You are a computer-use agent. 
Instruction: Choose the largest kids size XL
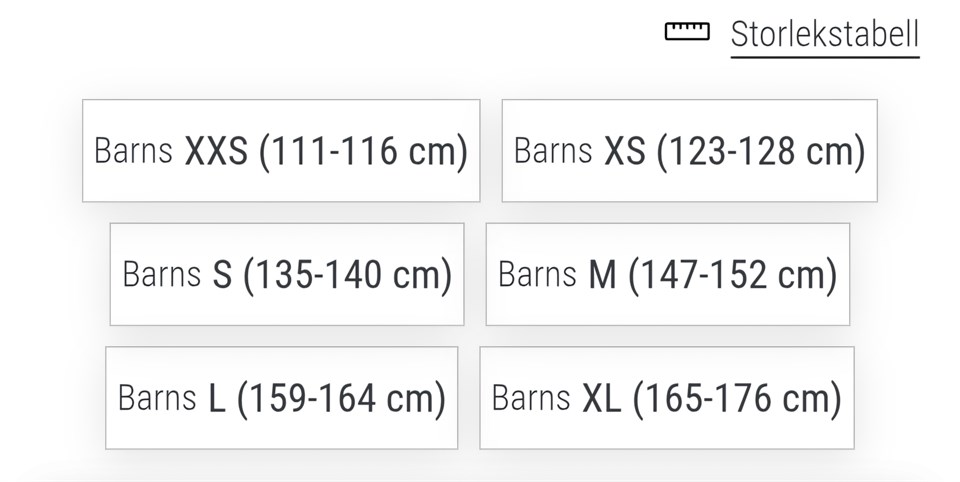(x=666, y=398)
